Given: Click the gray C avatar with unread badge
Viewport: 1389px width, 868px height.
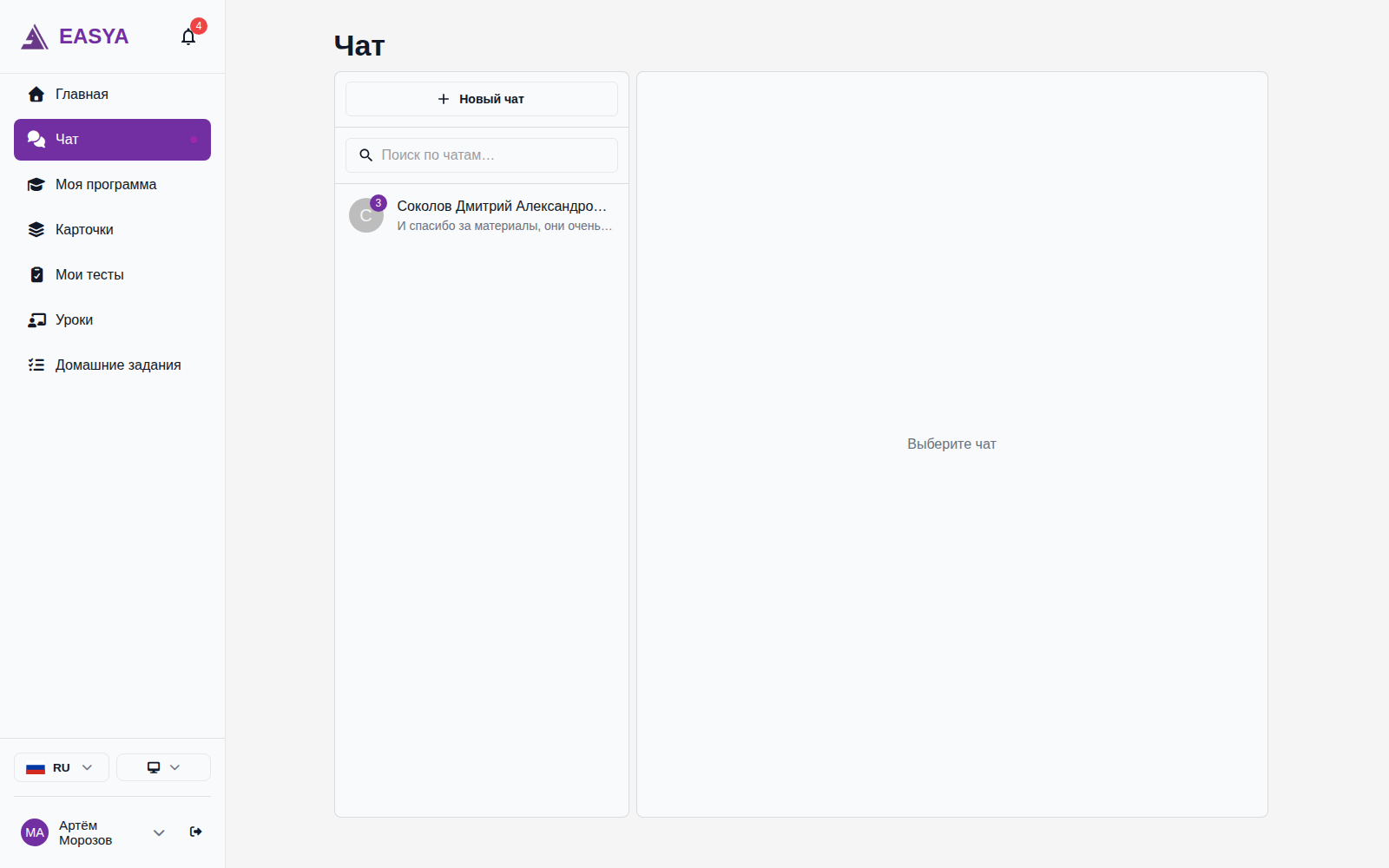Looking at the screenshot, I should (366, 215).
